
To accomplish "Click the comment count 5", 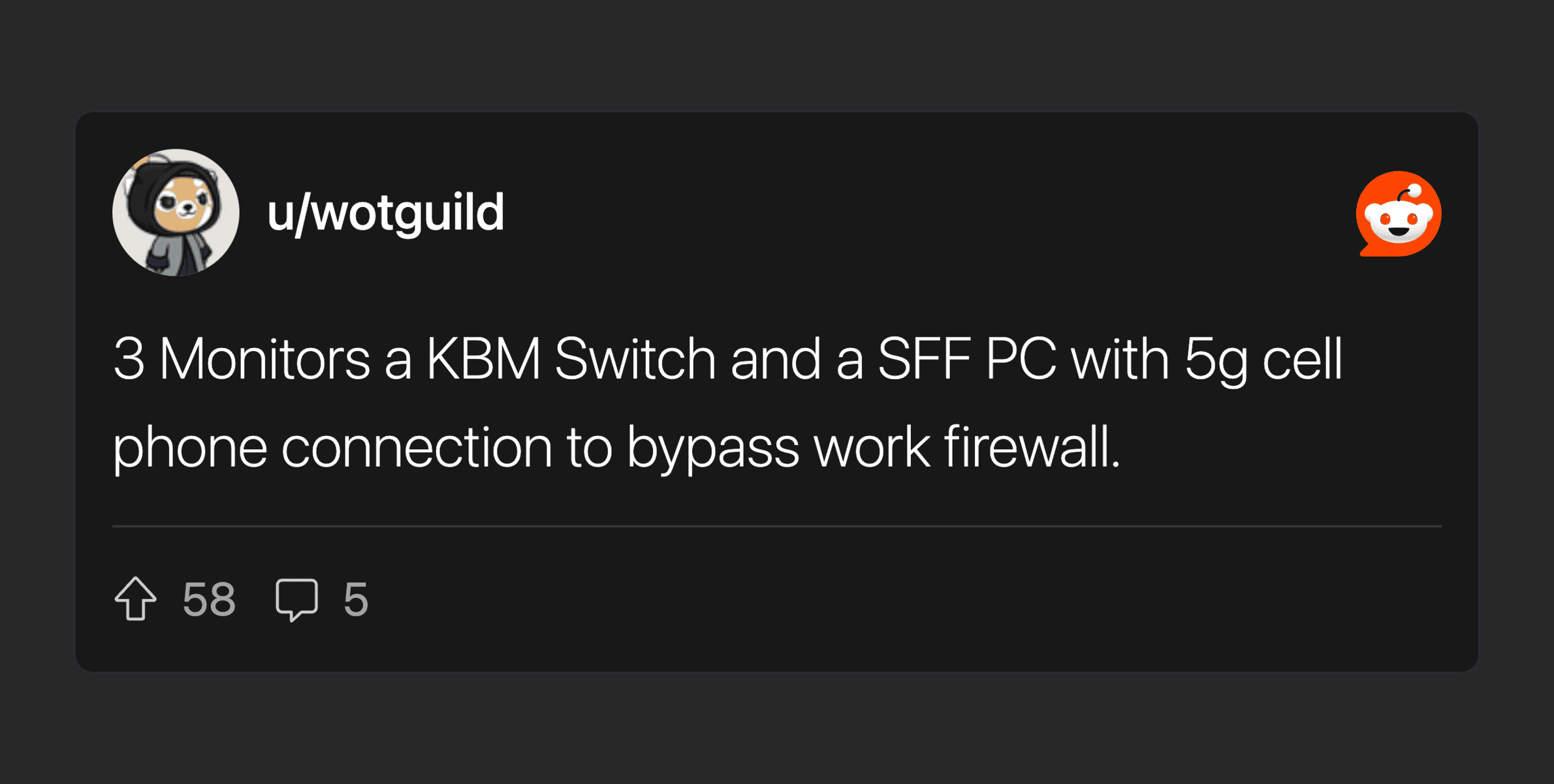I will coord(356,599).
